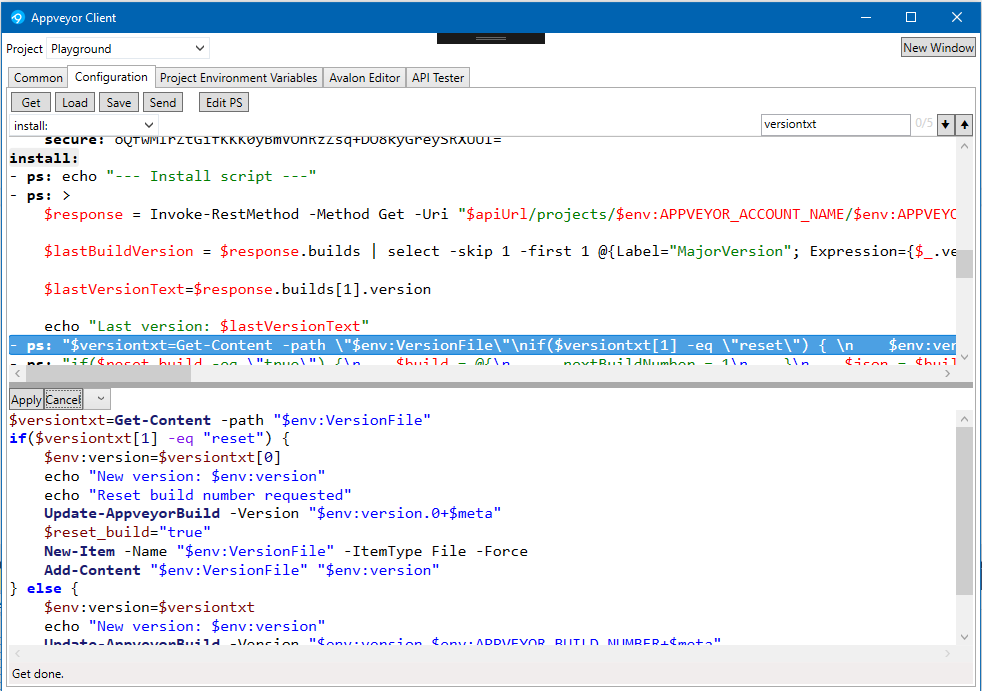This screenshot has width=982, height=691.
Task: Click the Edit PS button
Action: pyautogui.click(x=224, y=102)
